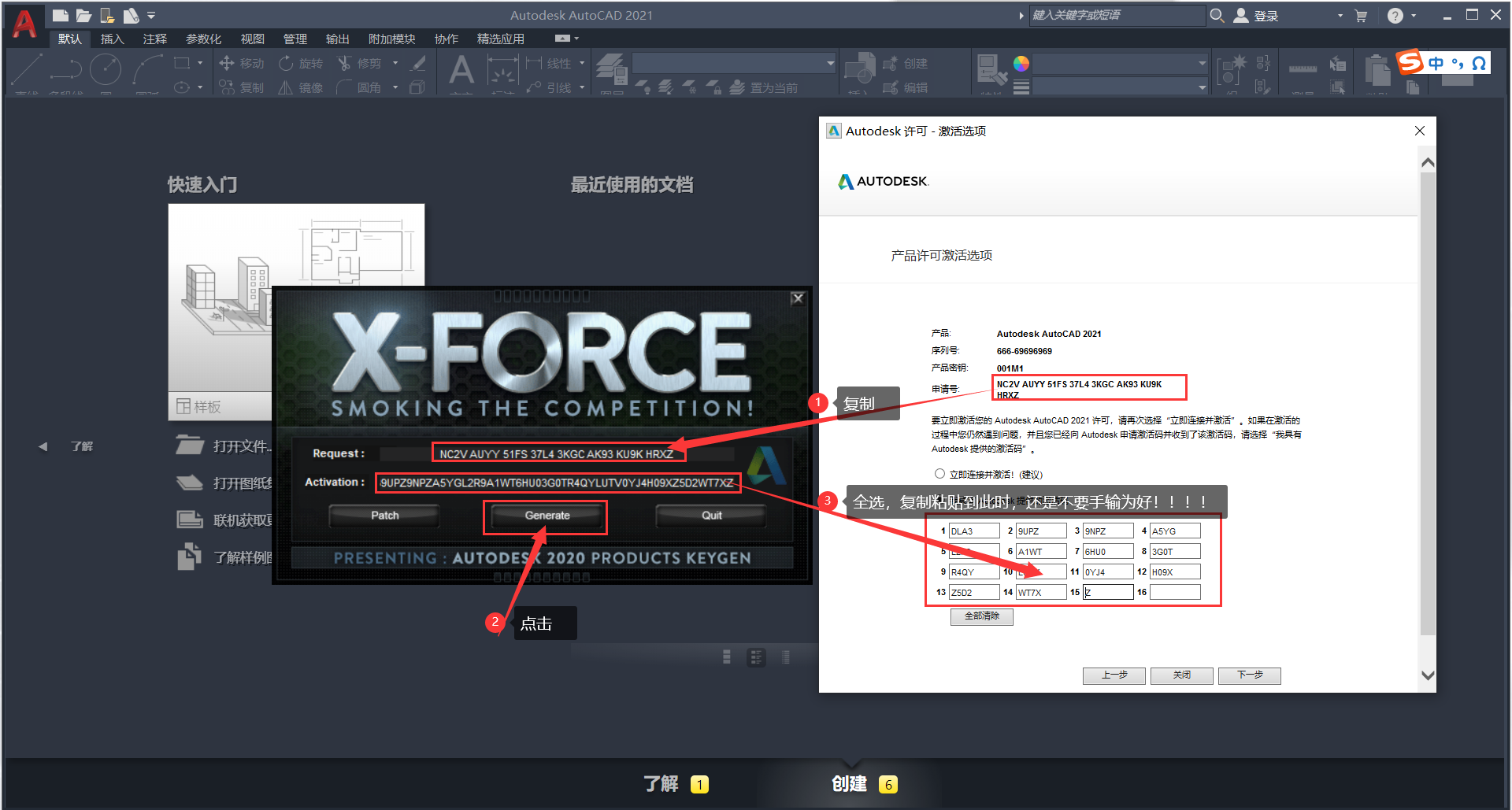Open the 了解 page tab at bottom
The width and height of the screenshot is (1512, 810).
pos(676,784)
